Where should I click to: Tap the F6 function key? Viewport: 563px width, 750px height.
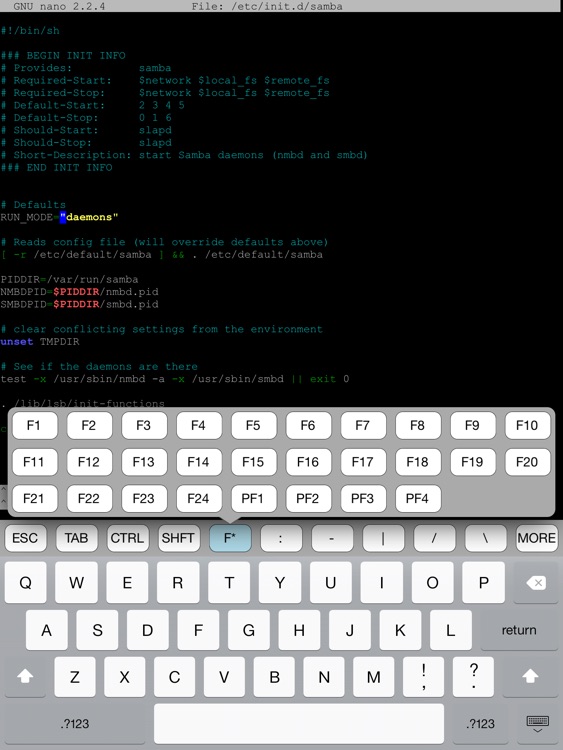[308, 425]
